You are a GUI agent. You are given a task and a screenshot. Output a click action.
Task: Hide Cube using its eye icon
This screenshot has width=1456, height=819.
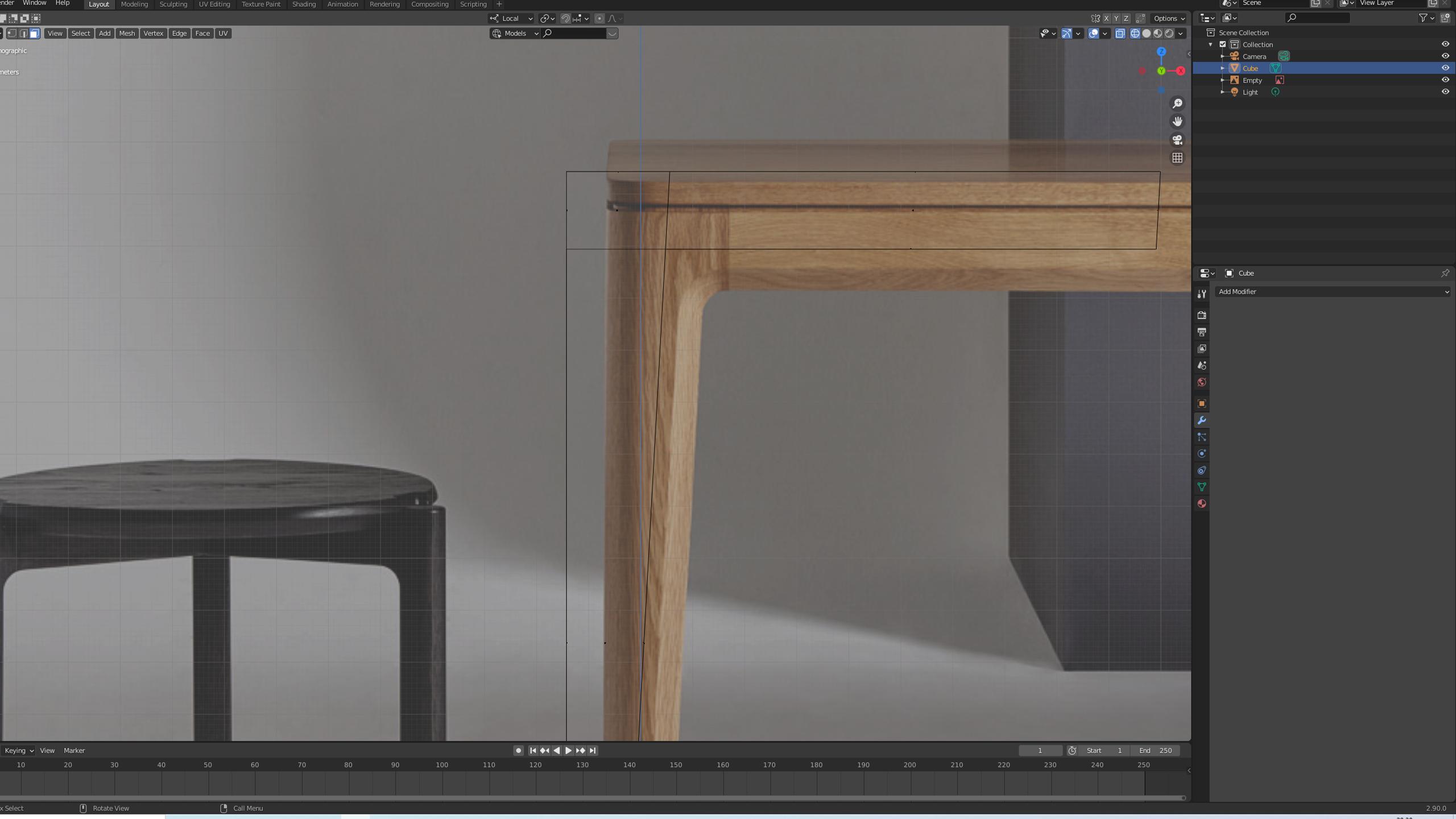pos(1445,68)
